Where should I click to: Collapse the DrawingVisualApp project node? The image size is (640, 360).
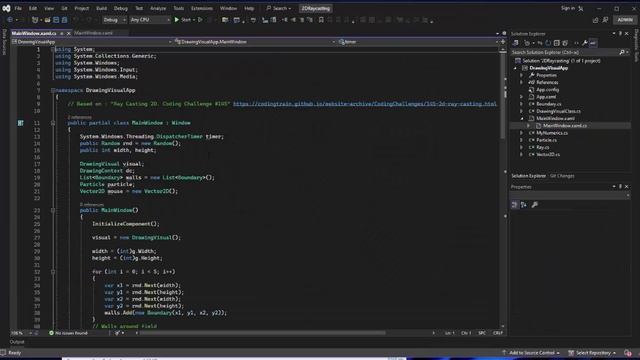[x=516, y=68]
